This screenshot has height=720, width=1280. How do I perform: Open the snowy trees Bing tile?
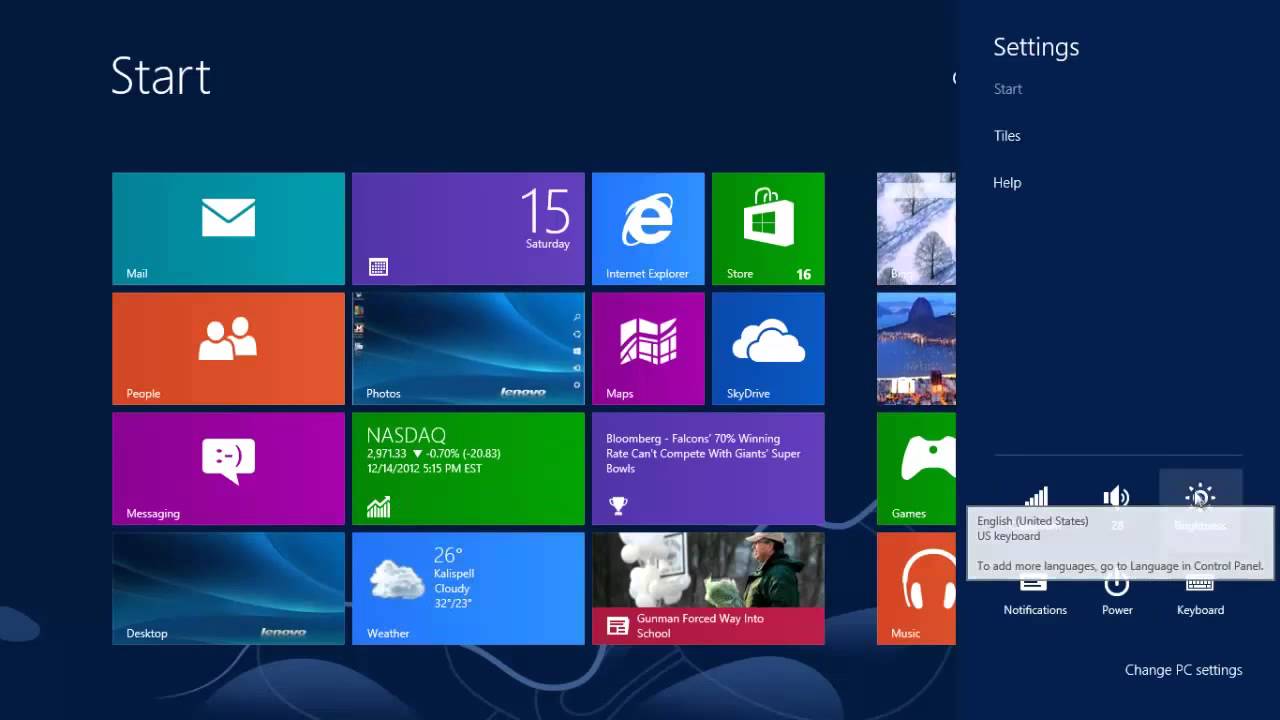tap(916, 228)
